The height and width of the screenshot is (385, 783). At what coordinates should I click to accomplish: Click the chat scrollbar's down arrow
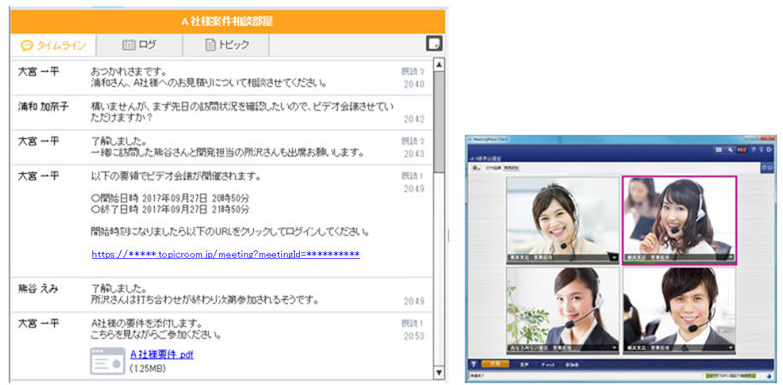(x=439, y=373)
